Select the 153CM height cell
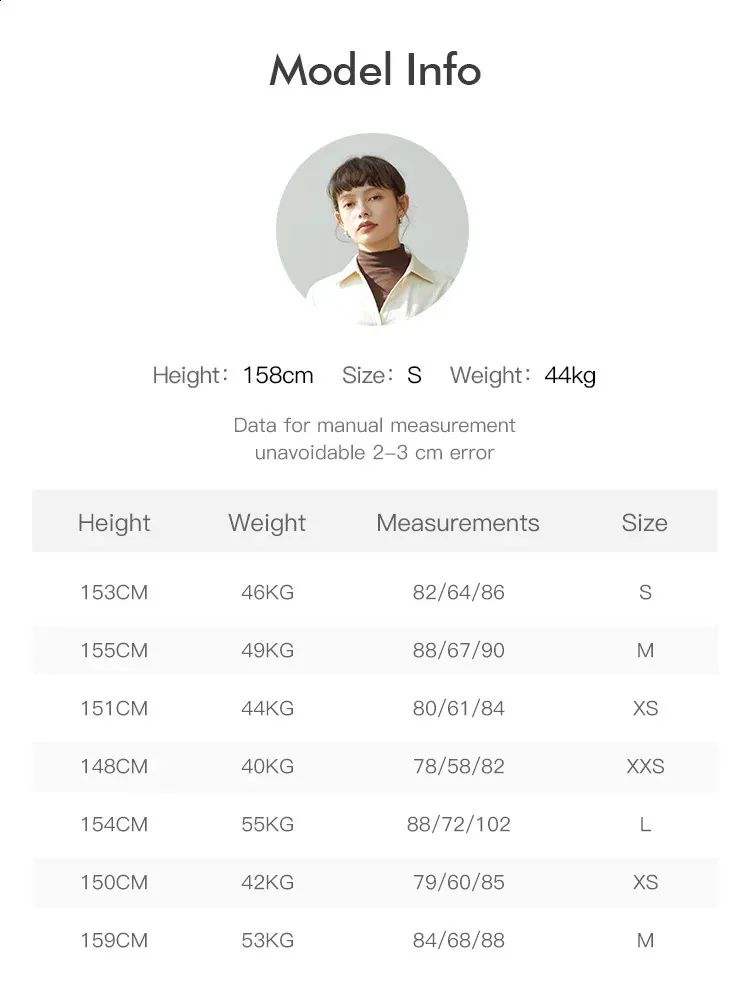The image size is (750, 1000). 114,592
